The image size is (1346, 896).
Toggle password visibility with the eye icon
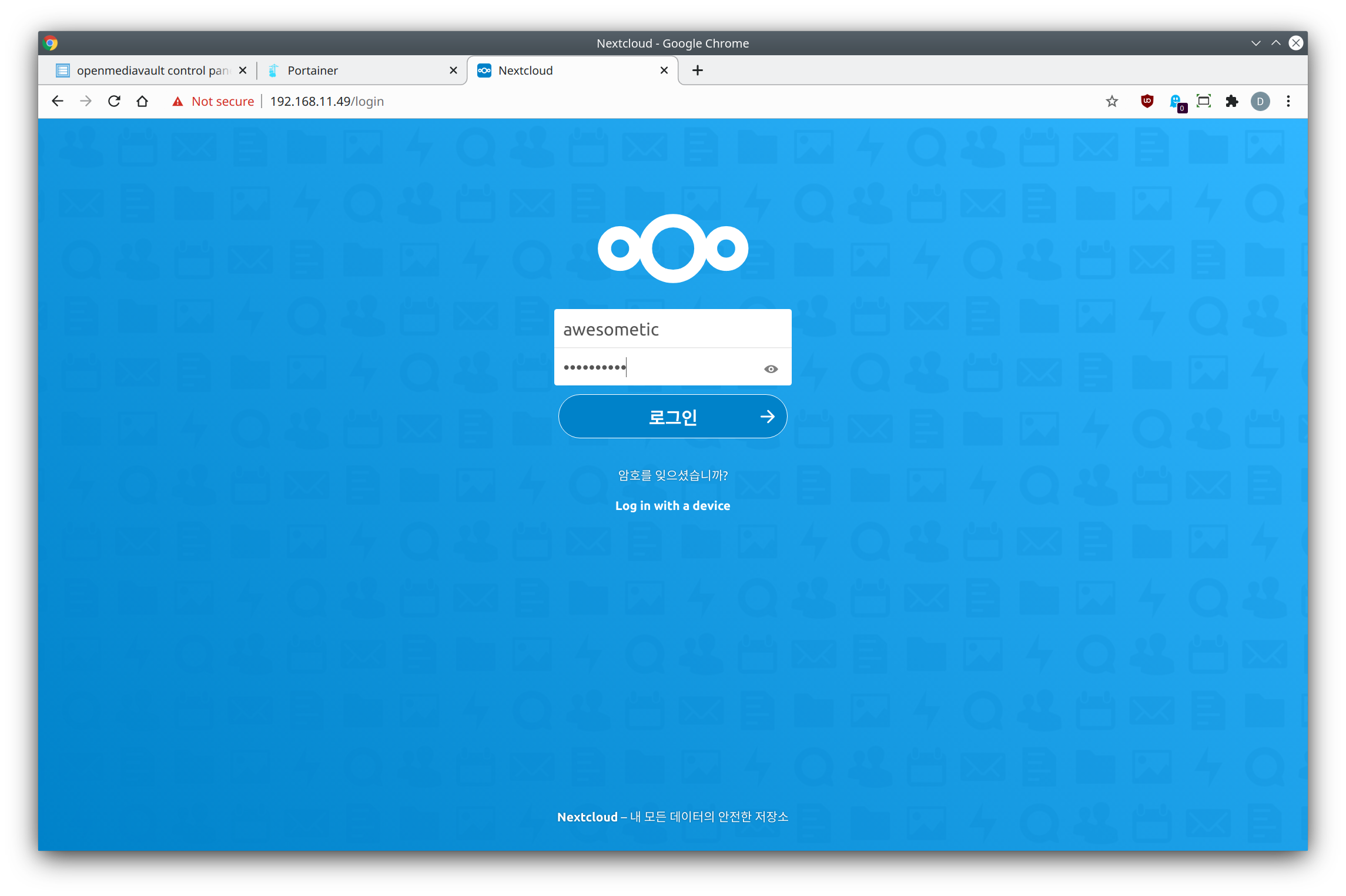(x=771, y=369)
